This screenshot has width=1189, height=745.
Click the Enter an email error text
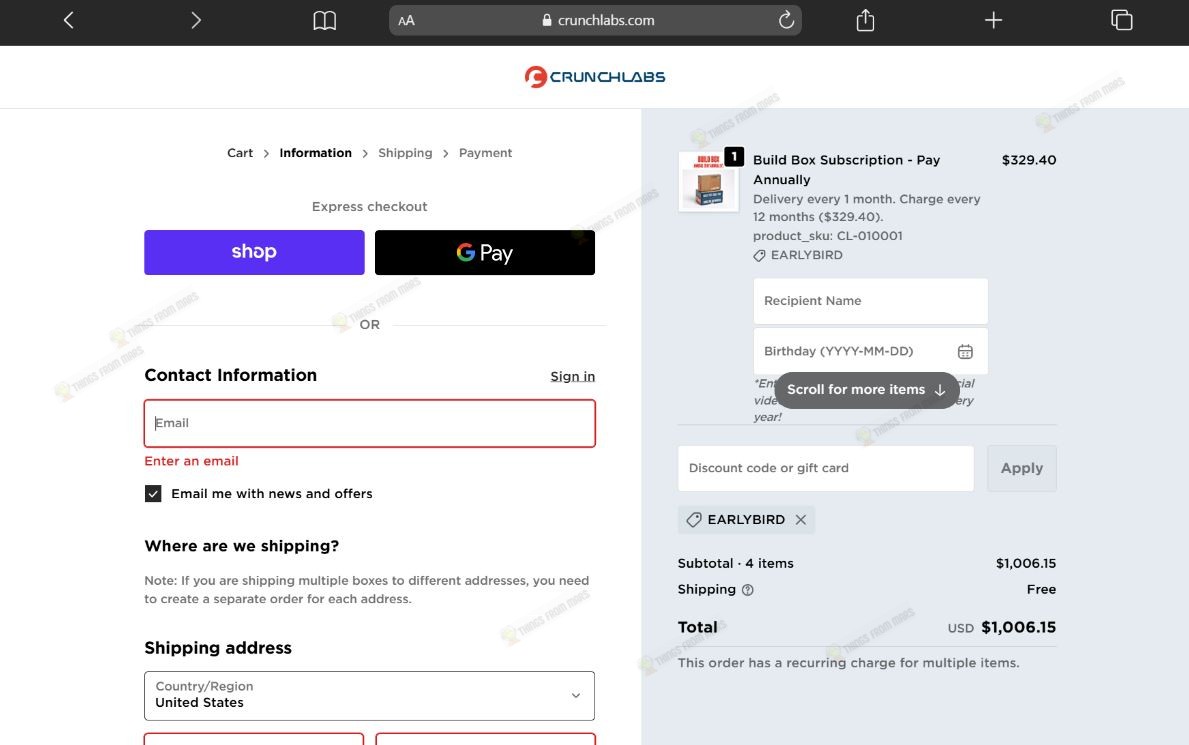(191, 461)
